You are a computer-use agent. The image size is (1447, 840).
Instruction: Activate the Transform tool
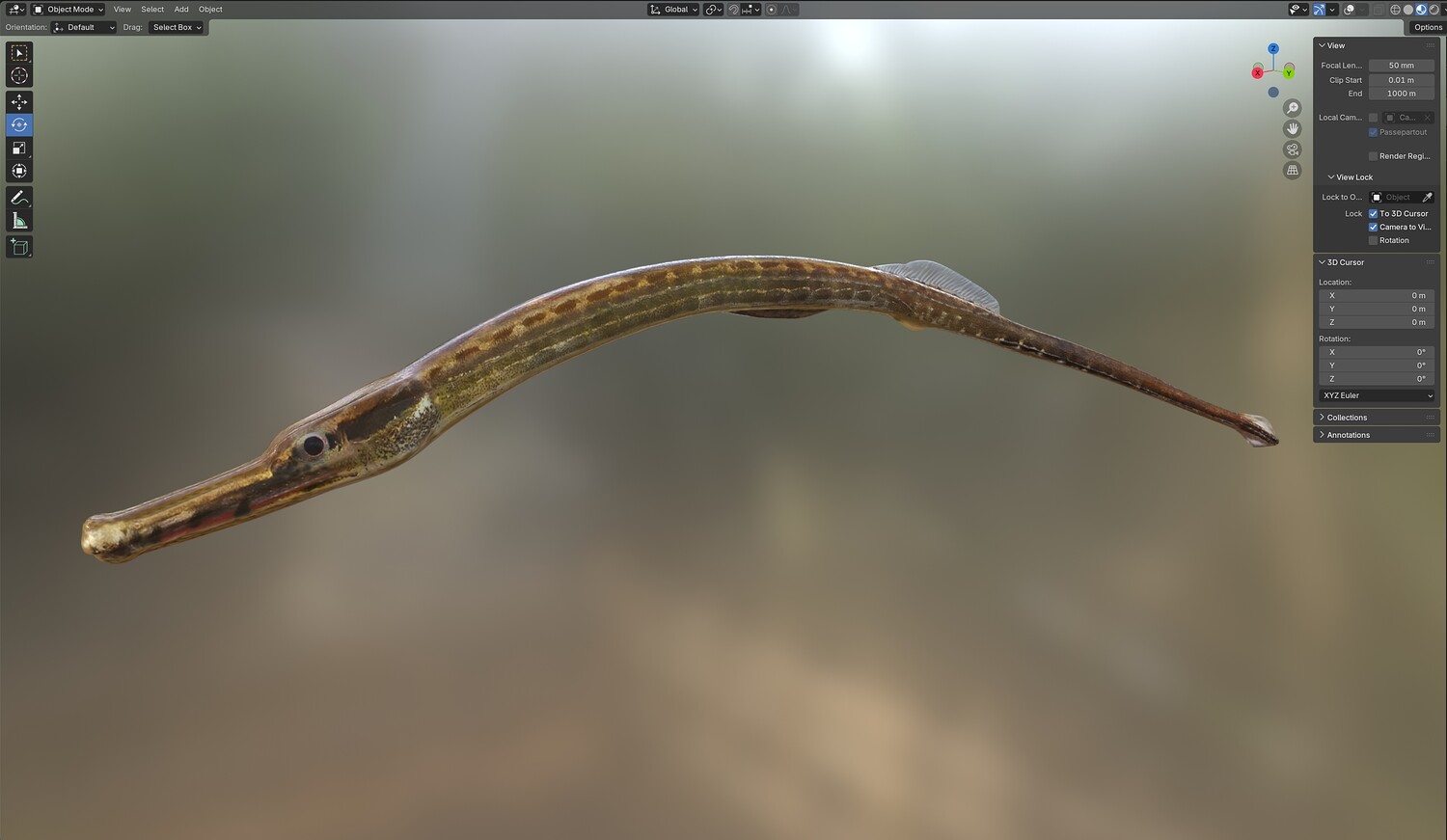point(19,171)
